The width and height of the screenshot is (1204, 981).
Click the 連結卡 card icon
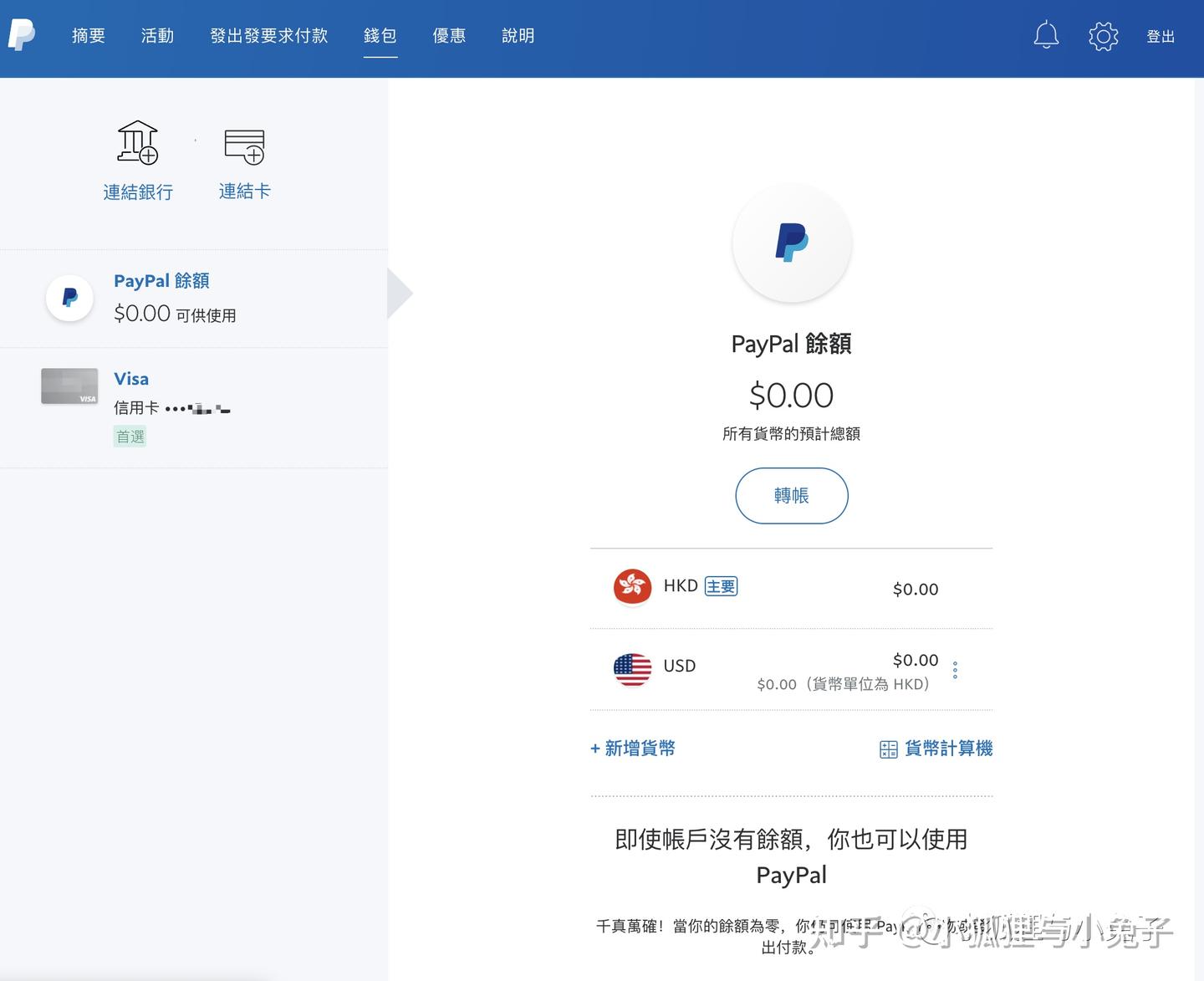pos(243,144)
